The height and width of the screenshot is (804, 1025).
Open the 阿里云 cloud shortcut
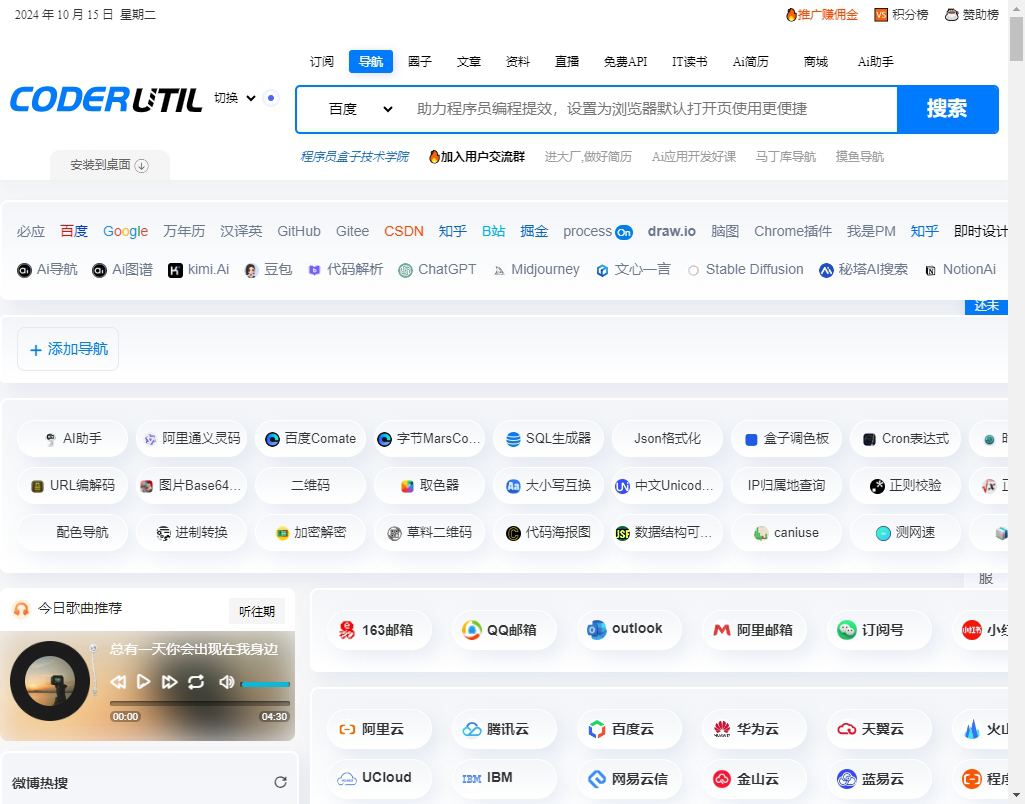[x=379, y=729]
